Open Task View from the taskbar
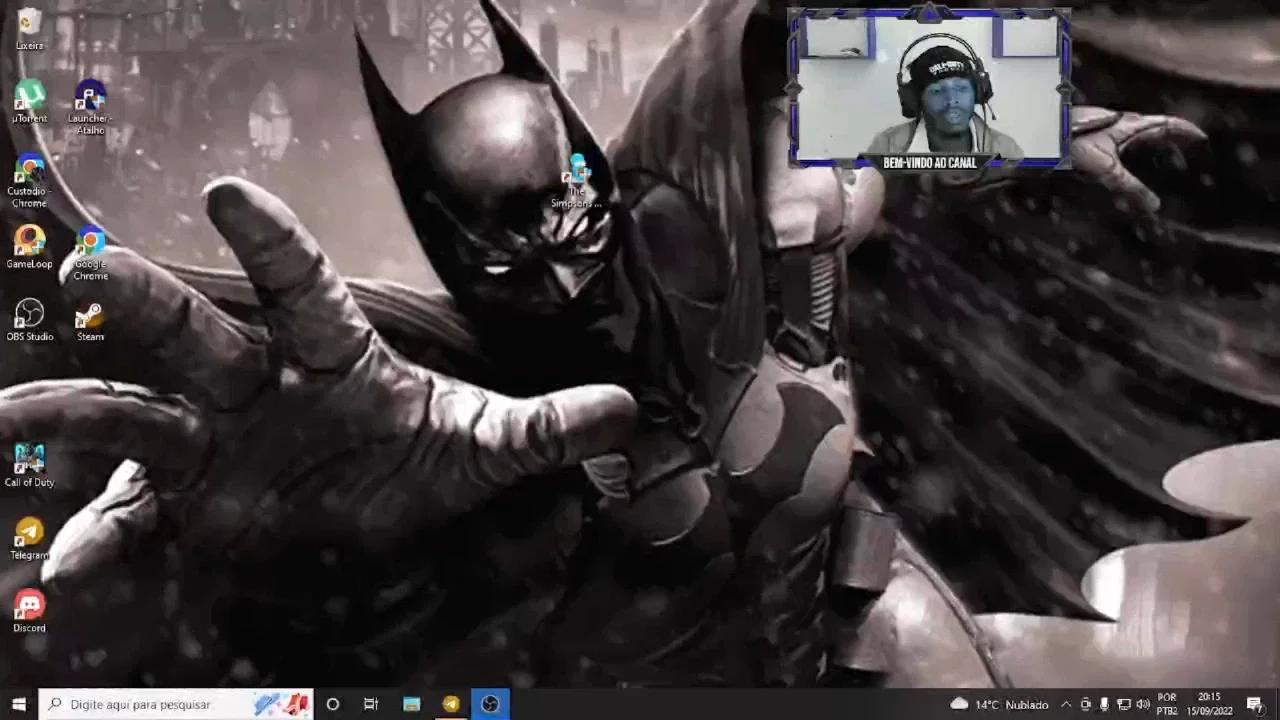Viewport: 1280px width, 720px height. 371,704
